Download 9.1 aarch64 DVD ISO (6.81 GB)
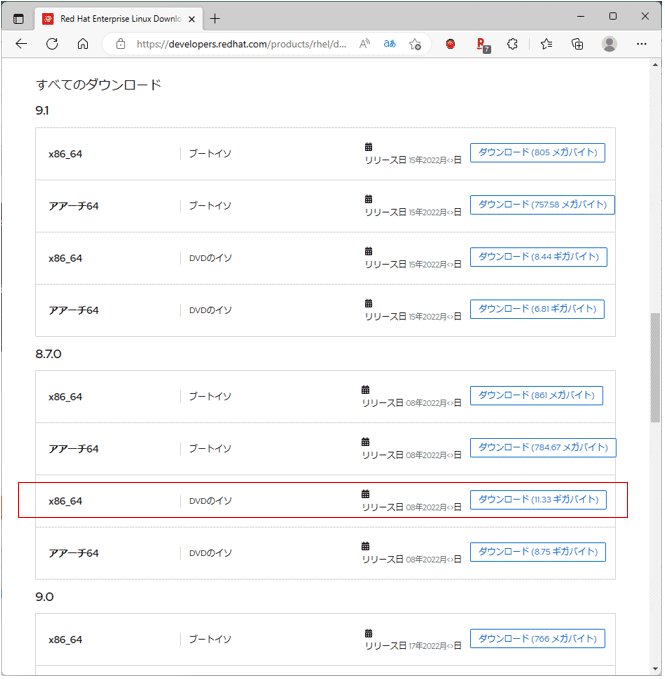The image size is (665, 679). 537,309
